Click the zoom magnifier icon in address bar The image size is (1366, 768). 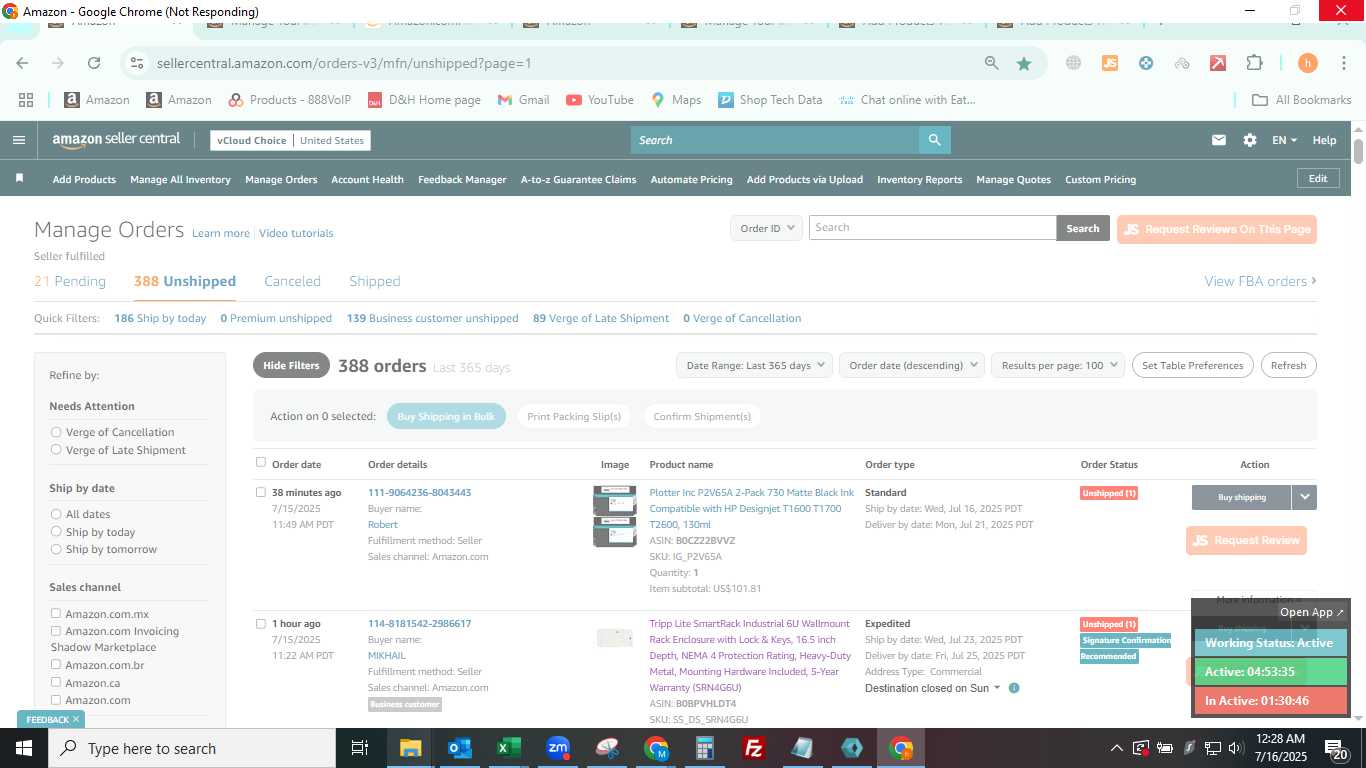(x=991, y=63)
